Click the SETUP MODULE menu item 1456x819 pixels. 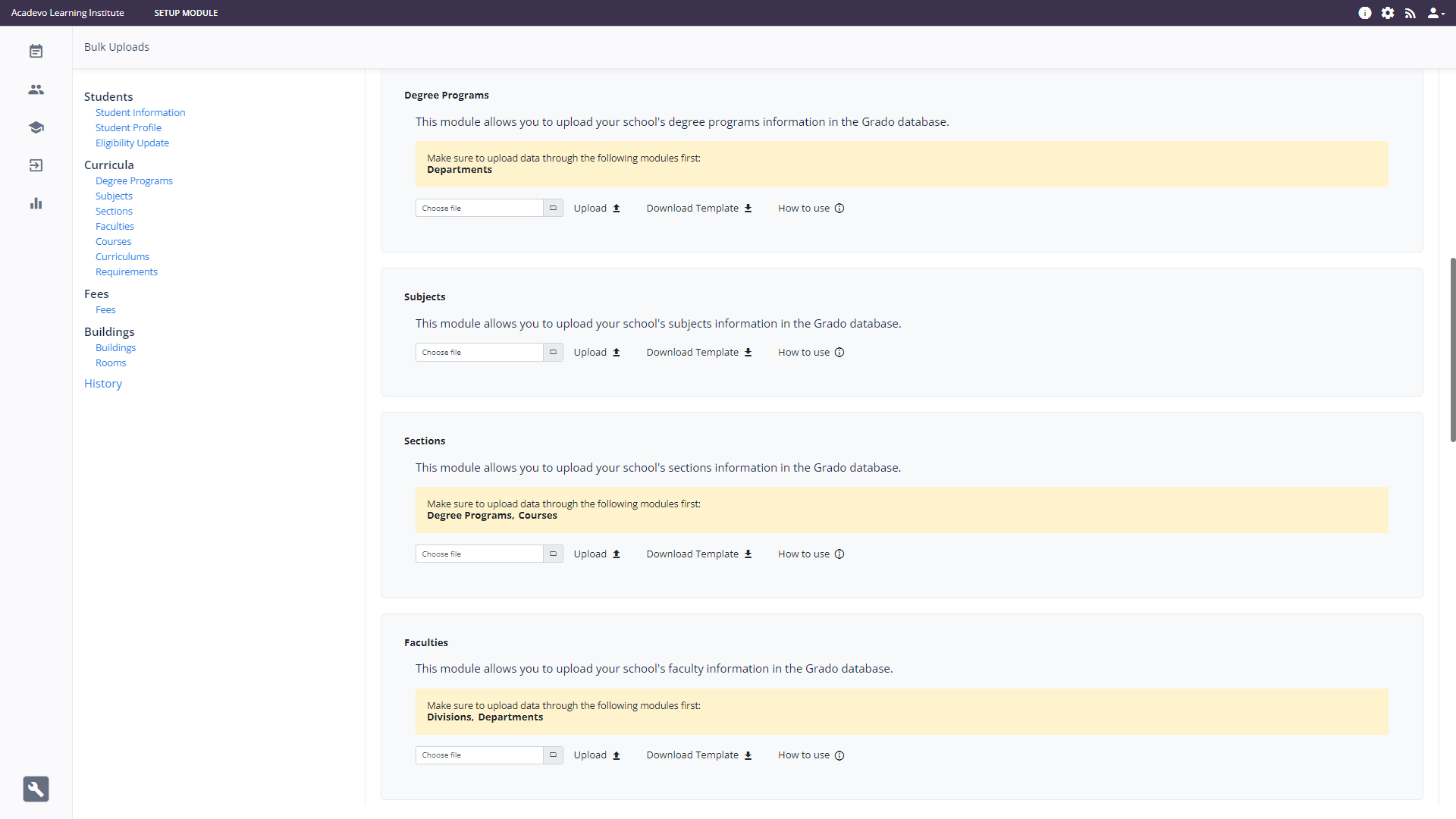point(186,13)
